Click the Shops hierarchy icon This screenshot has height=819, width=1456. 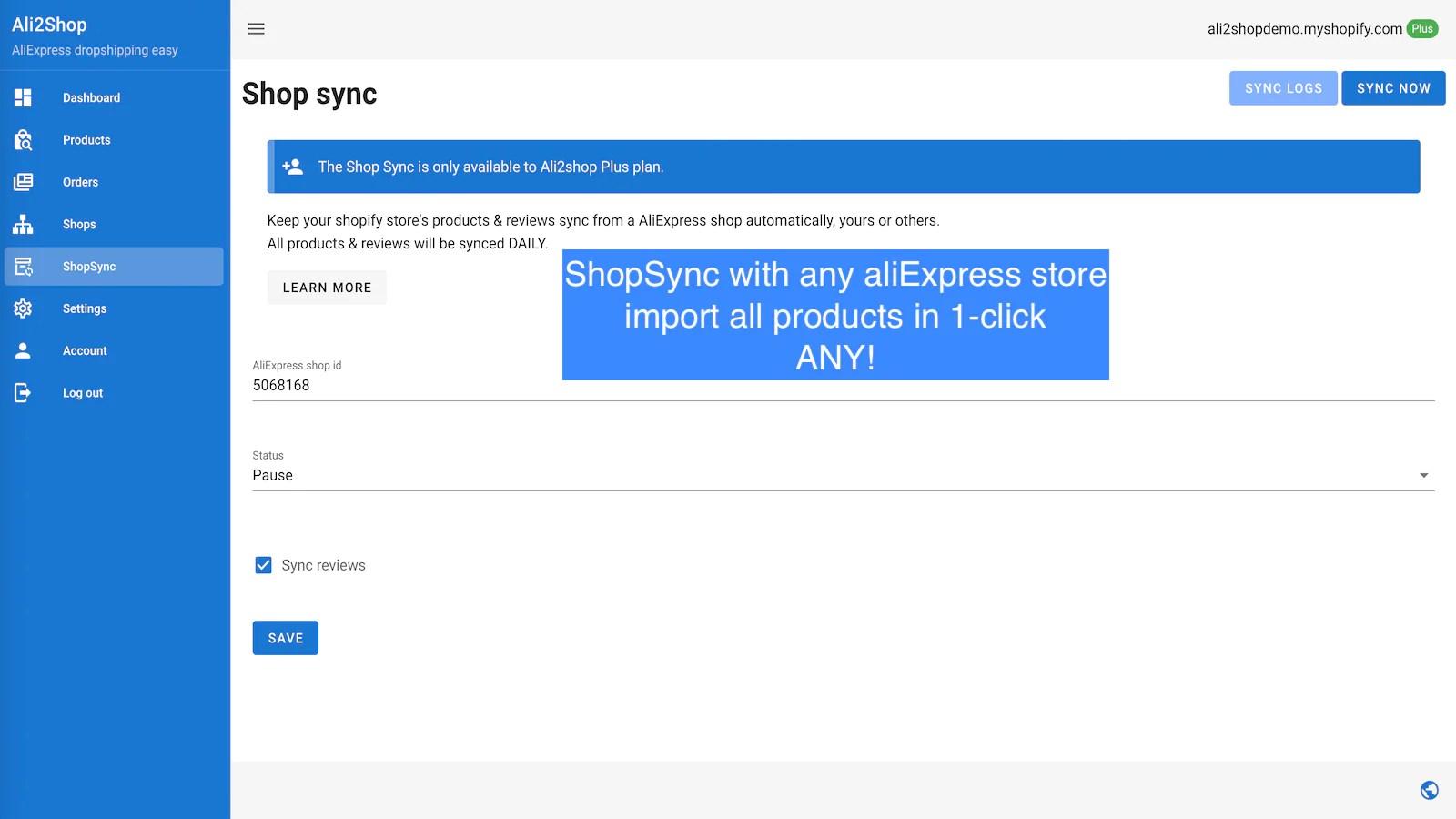coord(23,224)
